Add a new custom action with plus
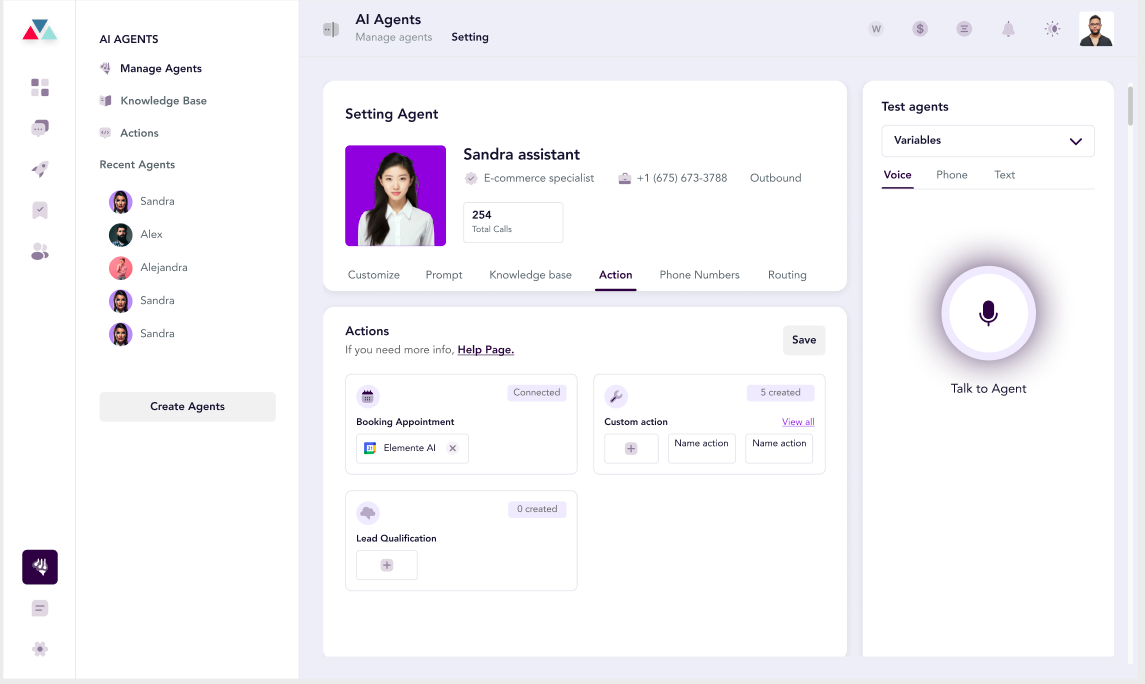This screenshot has width=1145, height=684. [631, 448]
